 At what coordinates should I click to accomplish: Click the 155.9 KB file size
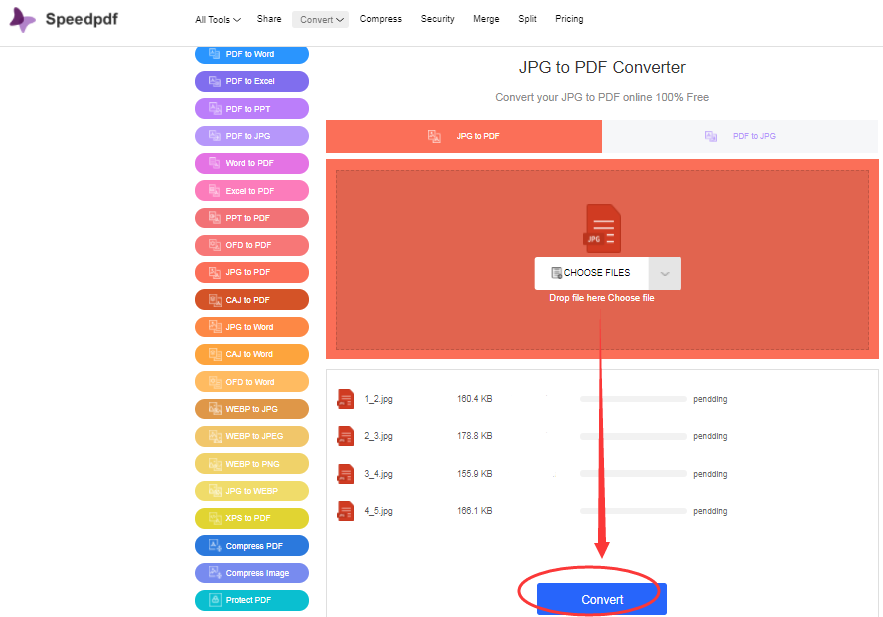[x=475, y=473]
